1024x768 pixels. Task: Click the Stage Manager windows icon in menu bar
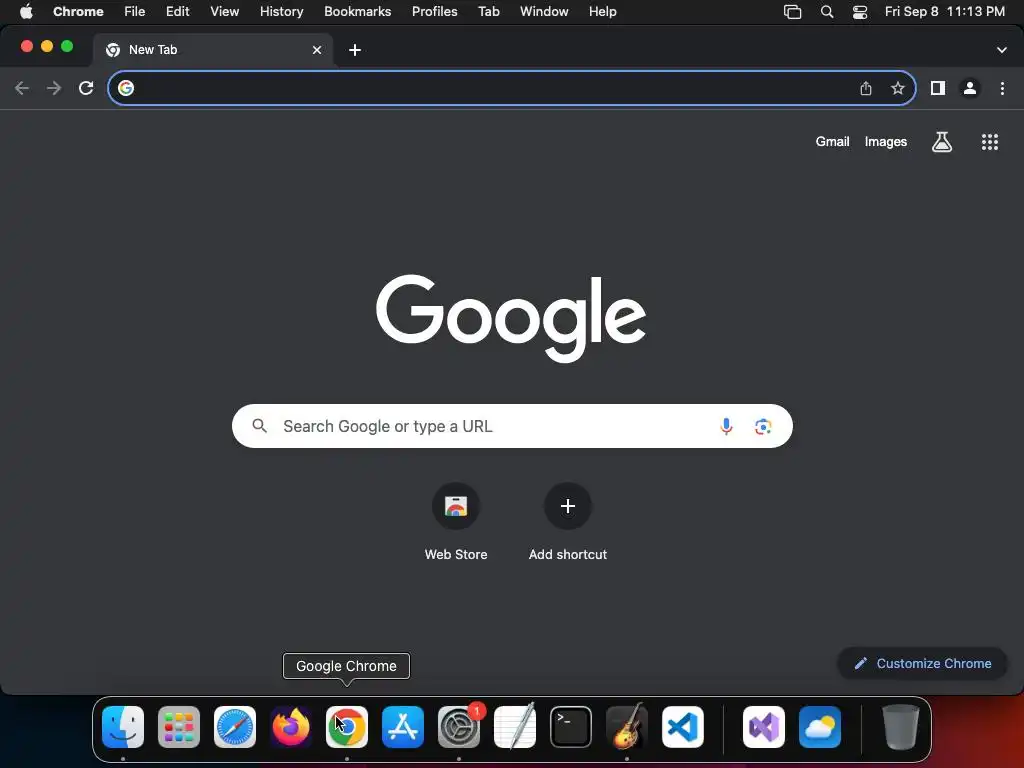(x=792, y=12)
